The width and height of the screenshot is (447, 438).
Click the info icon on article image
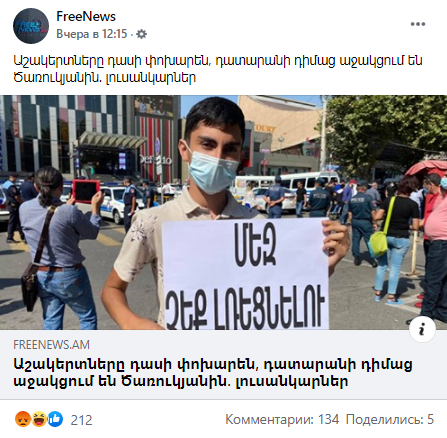coord(422,329)
